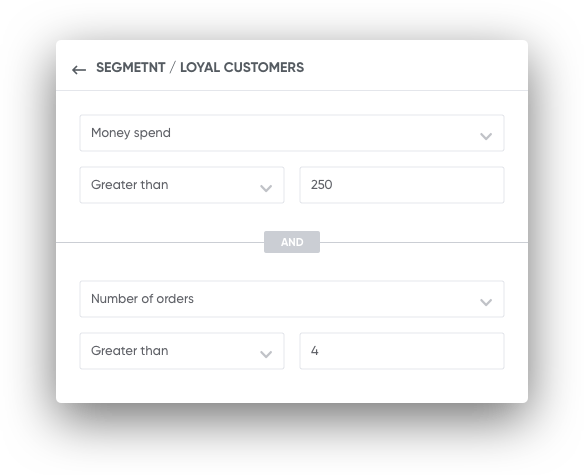Open the Money spend attribute dropdown
The image size is (584, 475).
[292, 133]
